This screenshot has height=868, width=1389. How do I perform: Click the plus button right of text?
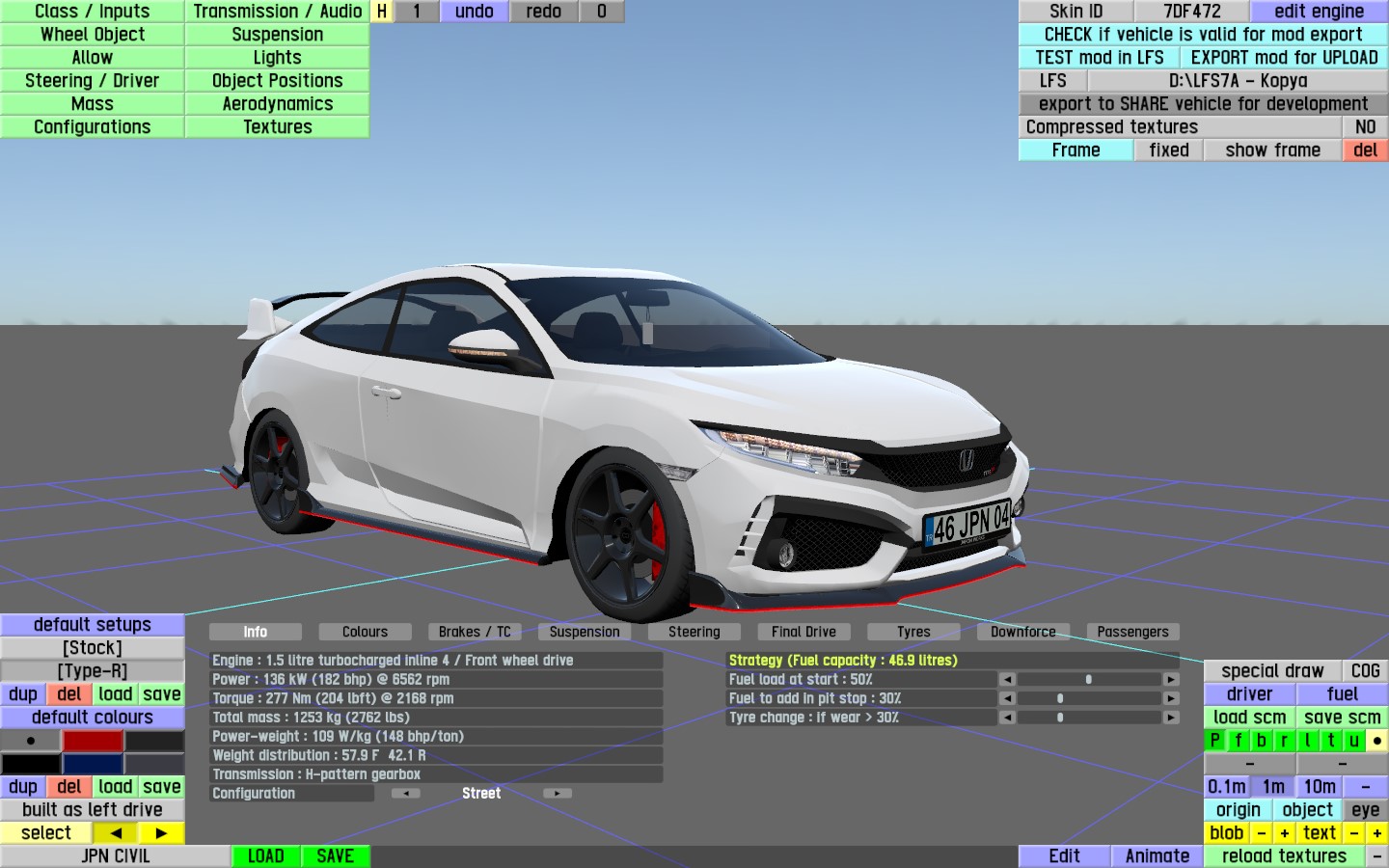(1376, 833)
